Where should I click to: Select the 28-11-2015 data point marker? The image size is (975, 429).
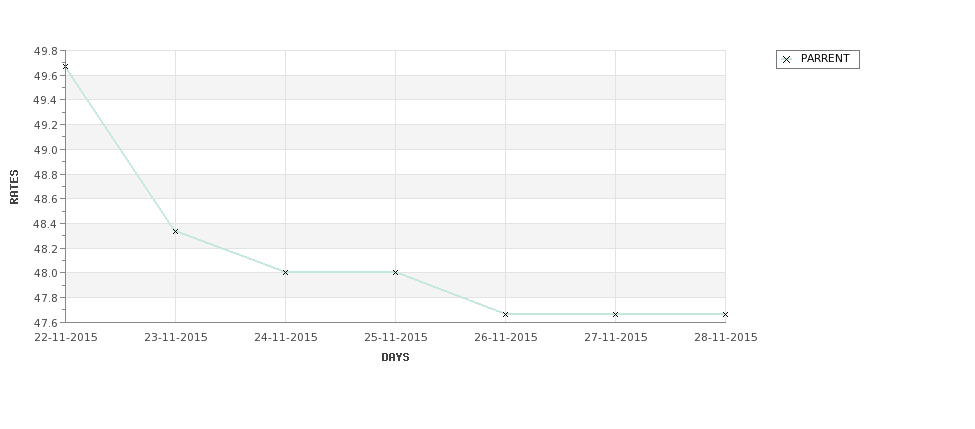point(725,315)
